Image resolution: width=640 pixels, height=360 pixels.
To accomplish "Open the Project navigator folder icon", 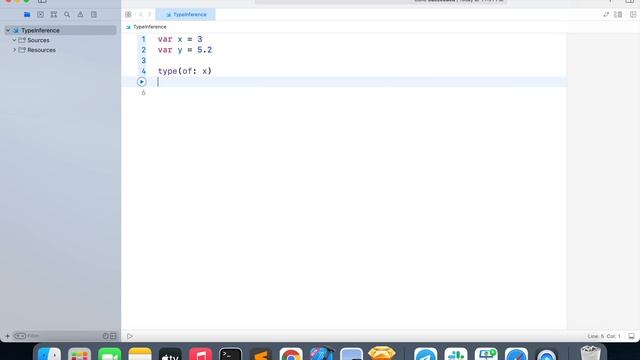I will coord(27,15).
